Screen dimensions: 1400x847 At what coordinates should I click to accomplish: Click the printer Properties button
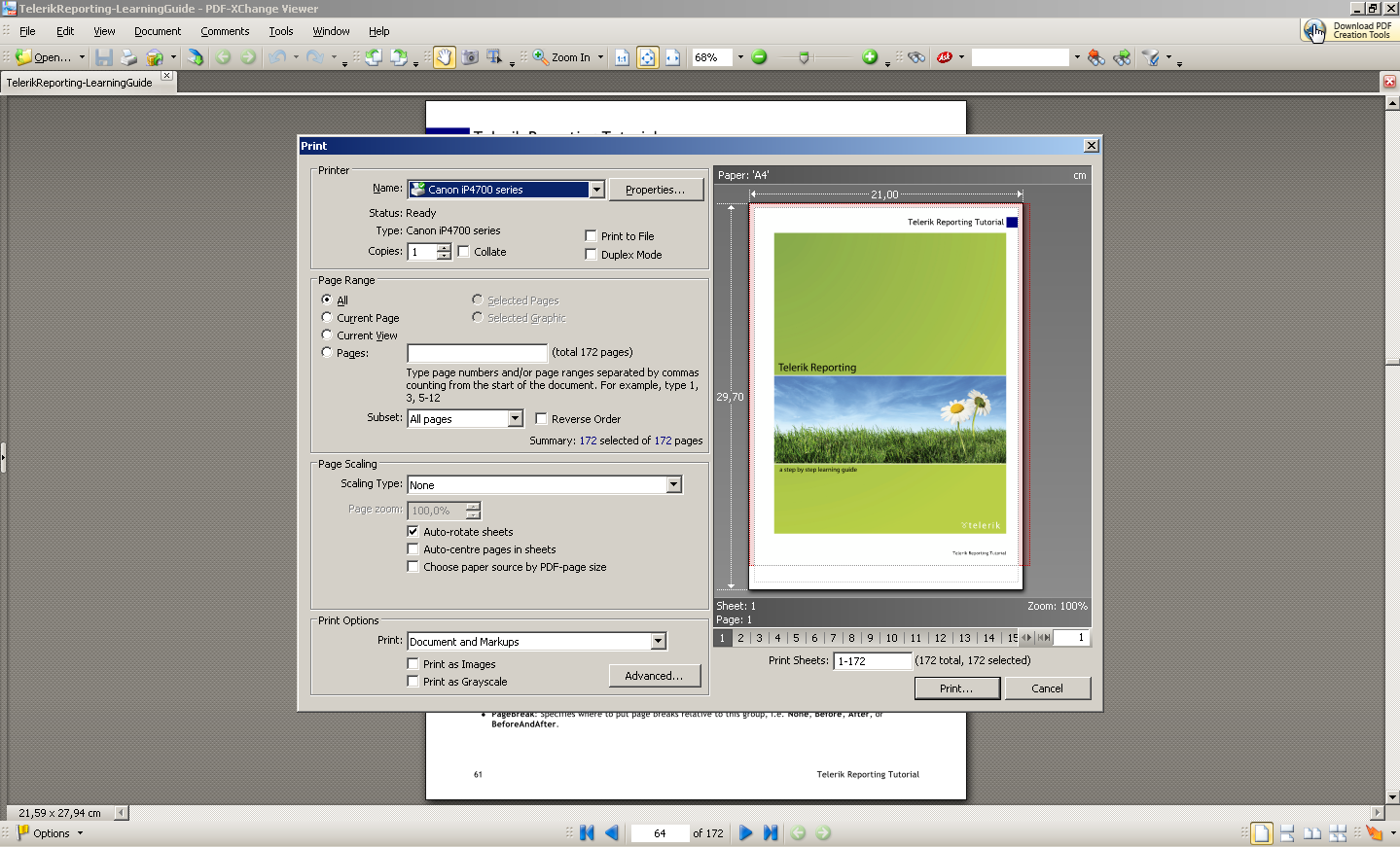(x=655, y=190)
